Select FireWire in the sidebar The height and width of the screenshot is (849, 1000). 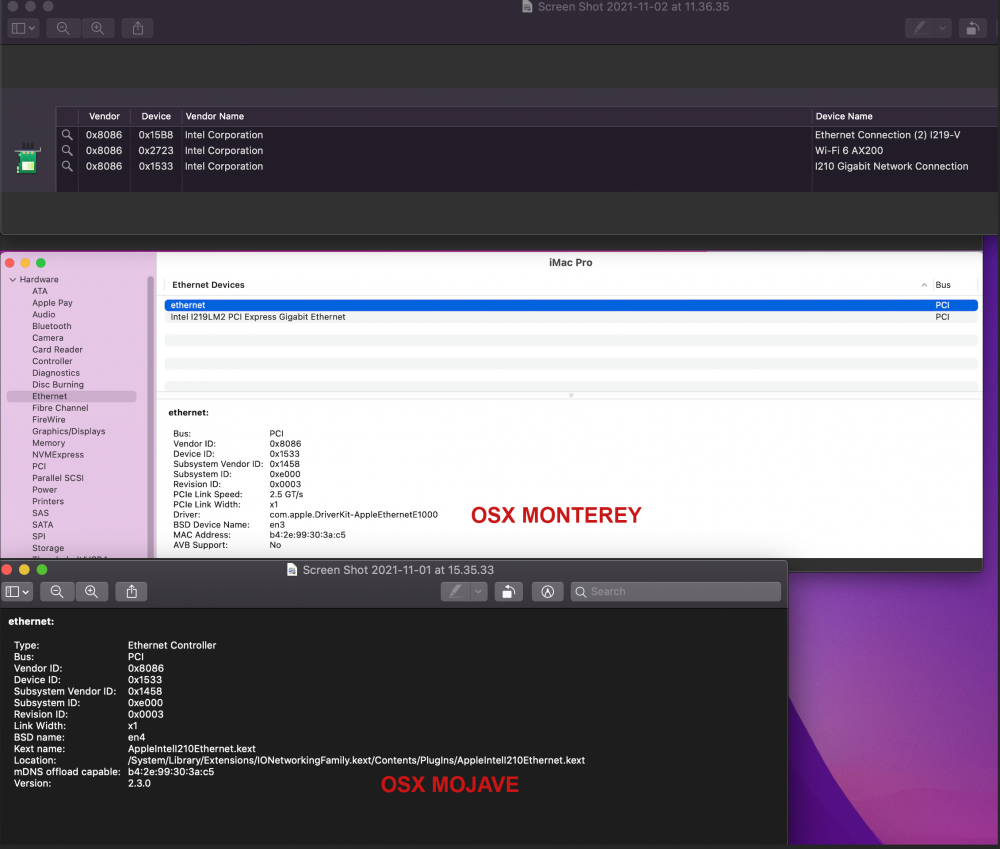click(48, 420)
